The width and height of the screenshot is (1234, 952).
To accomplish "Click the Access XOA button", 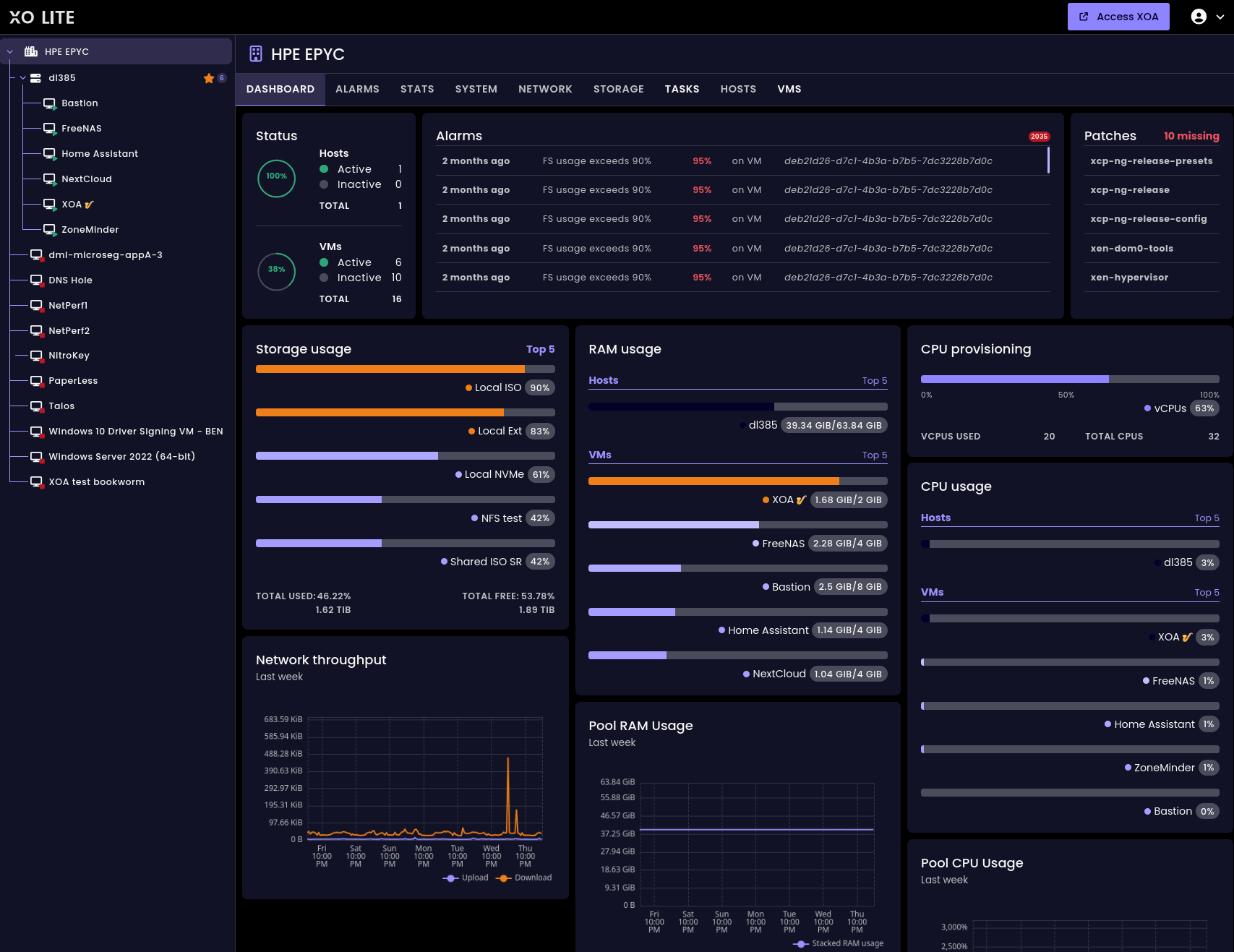I will tap(1118, 17).
